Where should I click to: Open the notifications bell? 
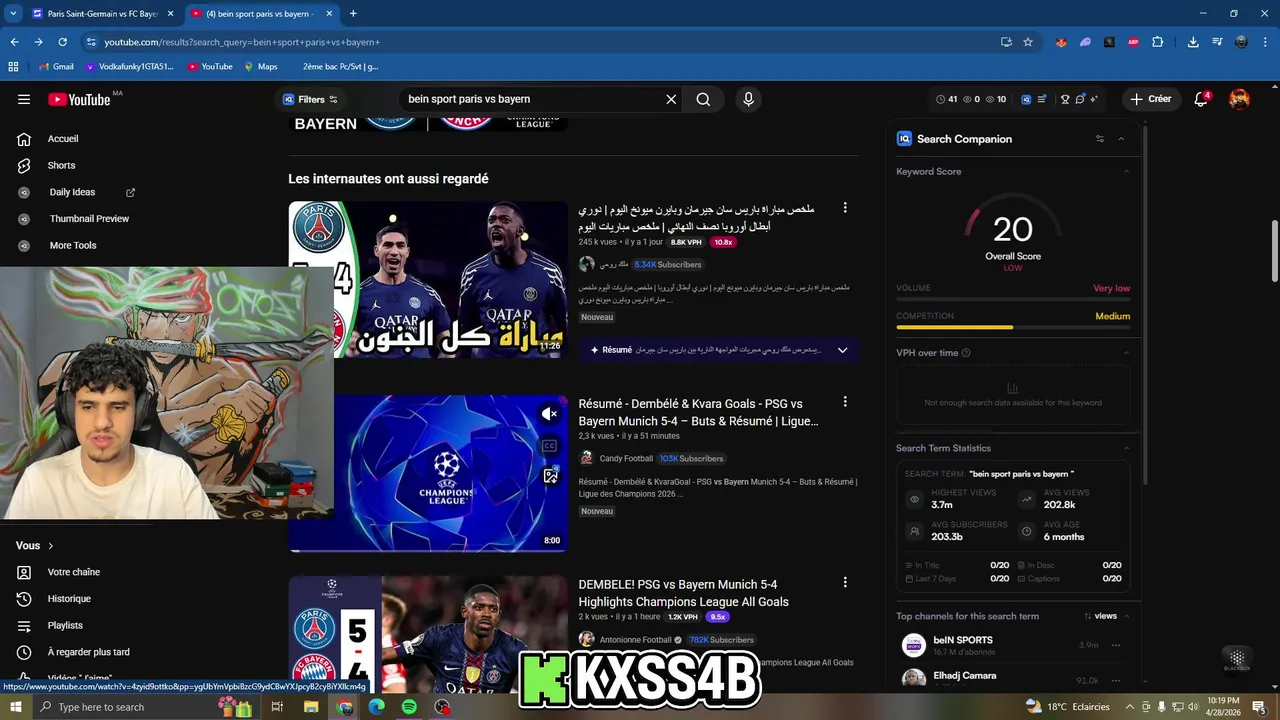click(1202, 99)
